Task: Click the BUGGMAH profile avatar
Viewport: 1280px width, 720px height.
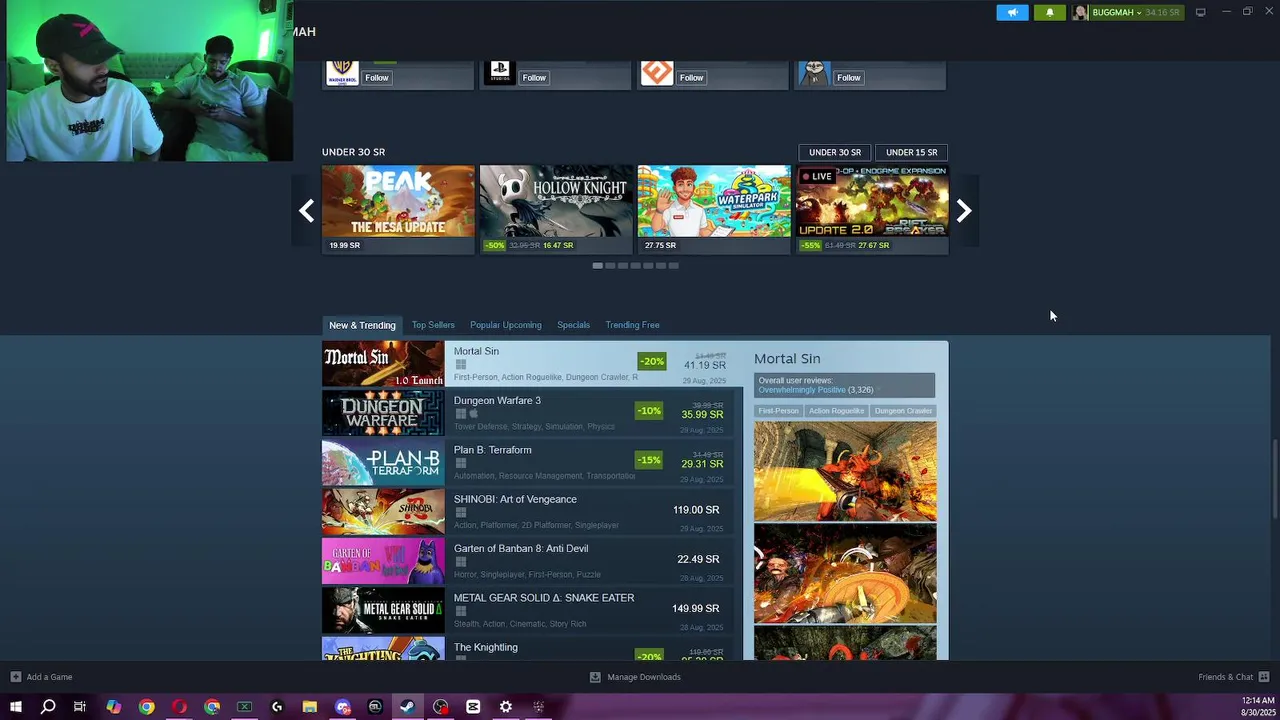Action: tap(1080, 12)
